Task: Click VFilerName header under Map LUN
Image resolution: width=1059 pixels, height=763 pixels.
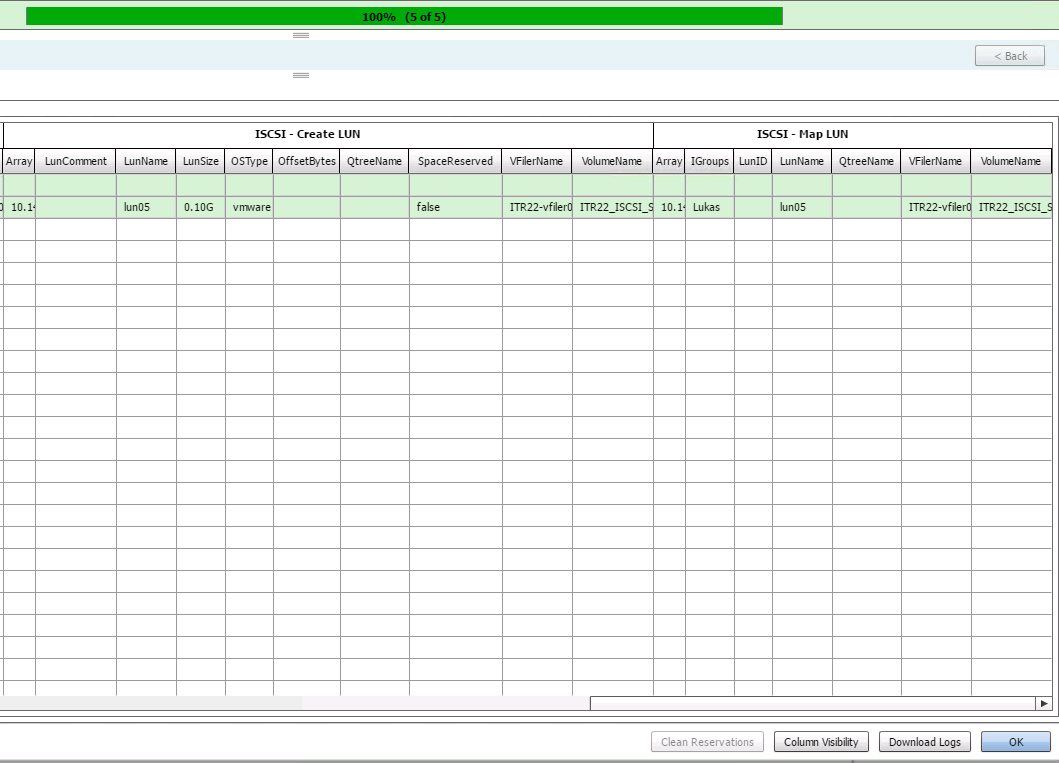Action: coord(935,161)
